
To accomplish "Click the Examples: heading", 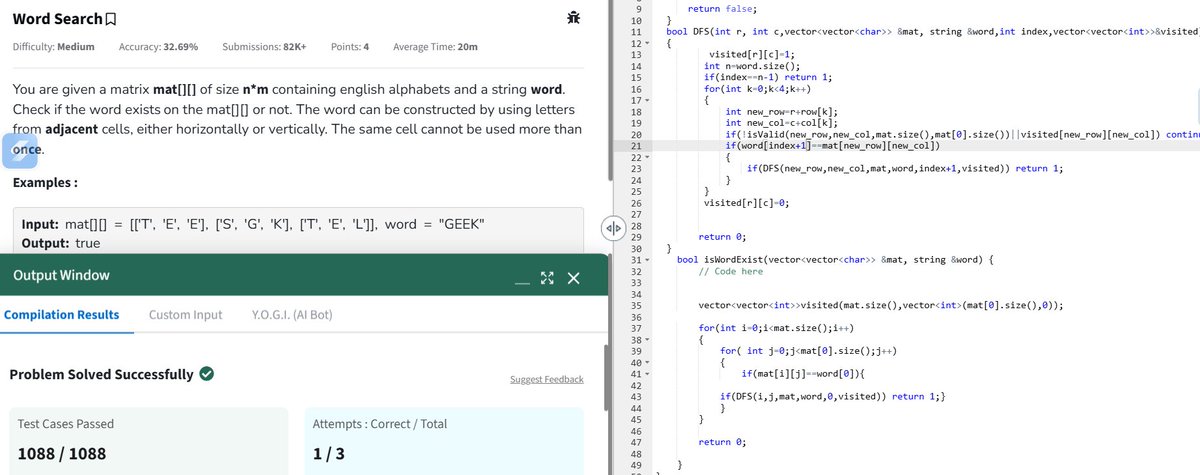I will pos(45,184).
